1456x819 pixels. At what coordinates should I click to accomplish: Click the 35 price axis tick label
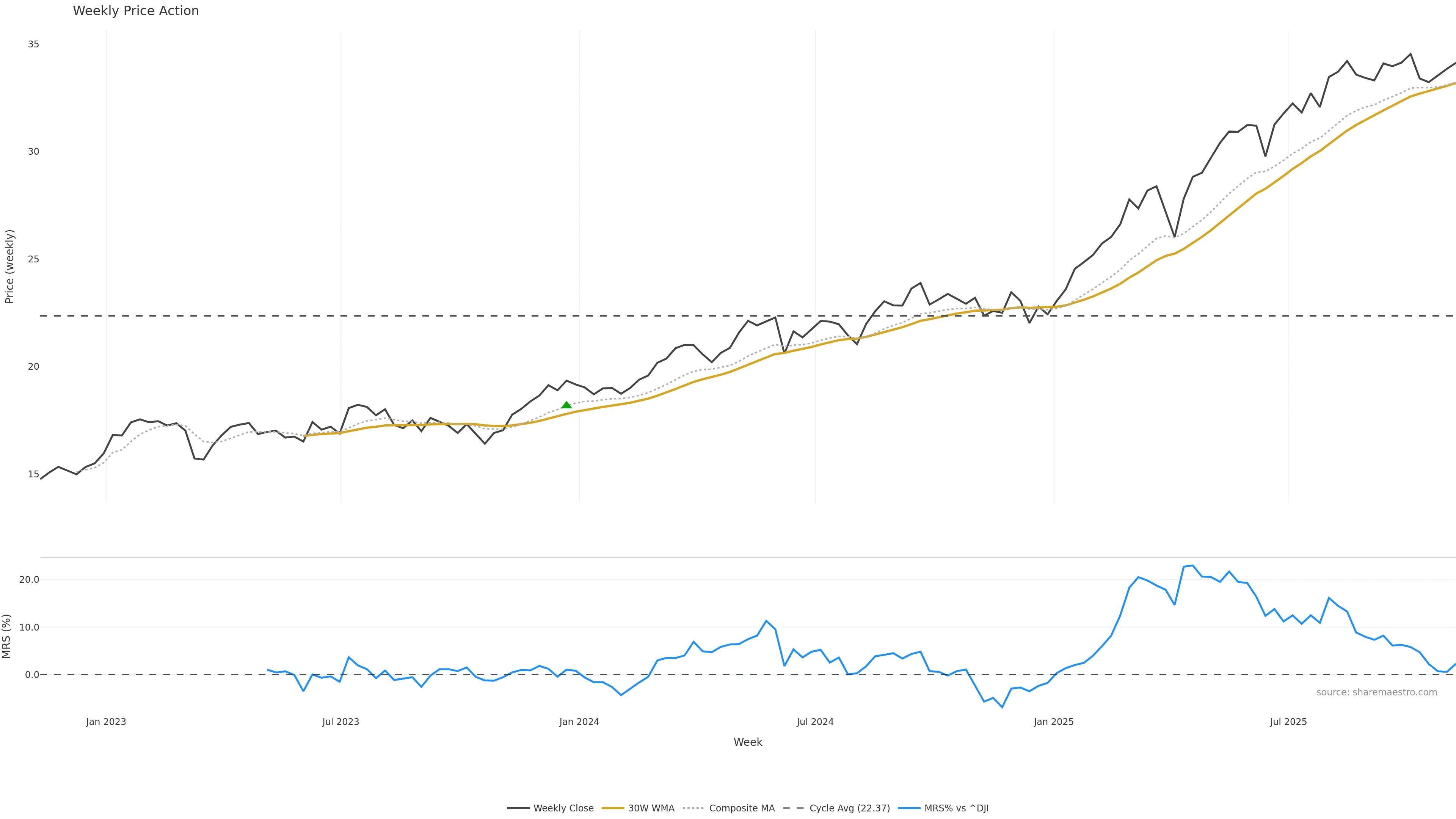coord(33,44)
